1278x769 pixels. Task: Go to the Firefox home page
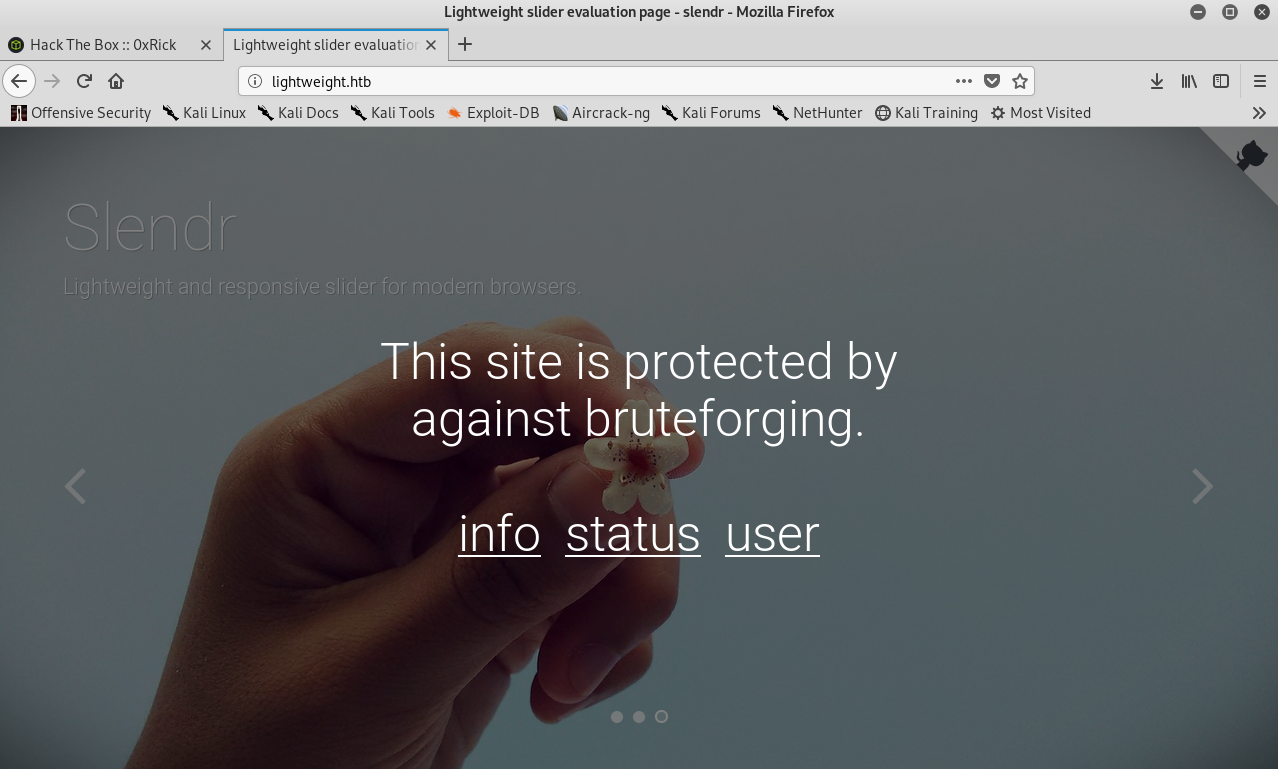coord(116,81)
